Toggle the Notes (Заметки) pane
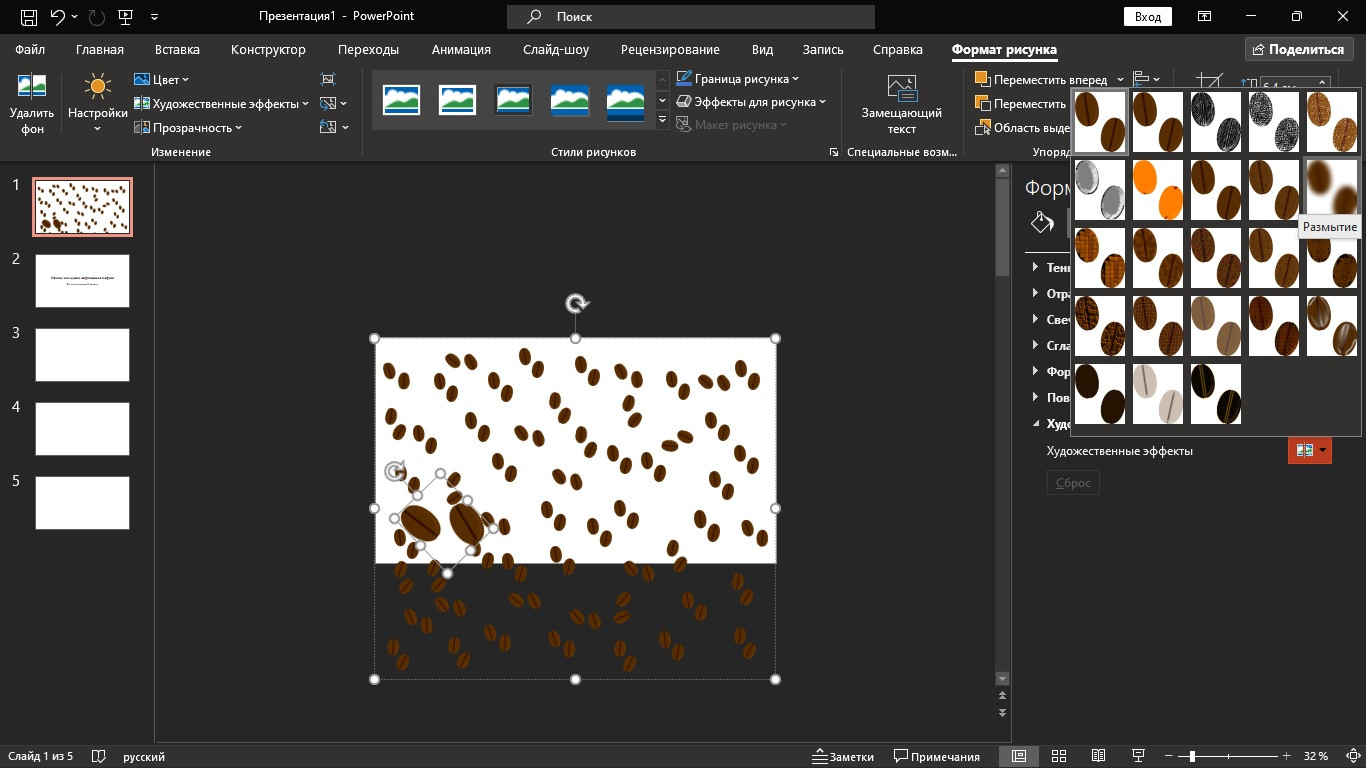1366x768 pixels. click(x=841, y=756)
